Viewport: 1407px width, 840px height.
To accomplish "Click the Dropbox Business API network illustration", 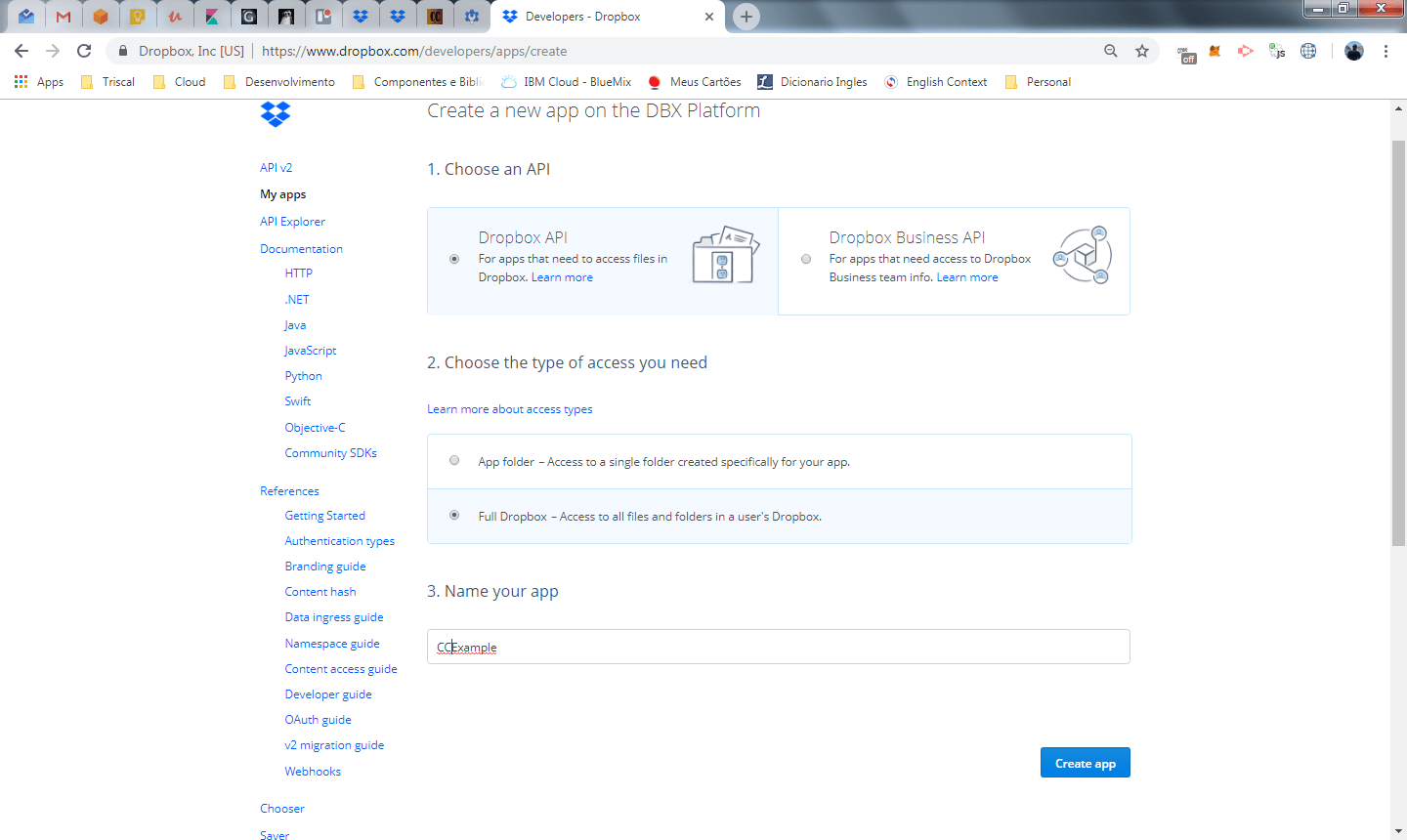I will click(1083, 256).
